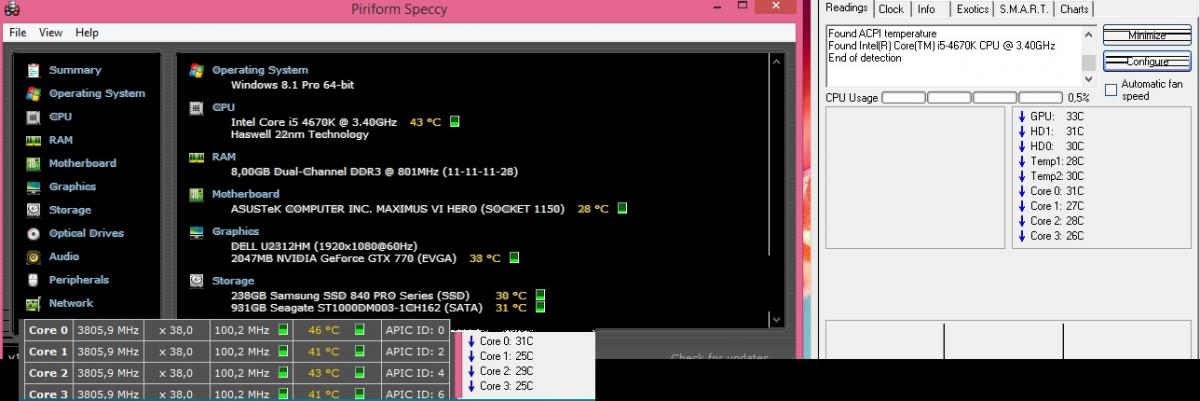Click the drive icon beside Storage heading

(x=197, y=281)
